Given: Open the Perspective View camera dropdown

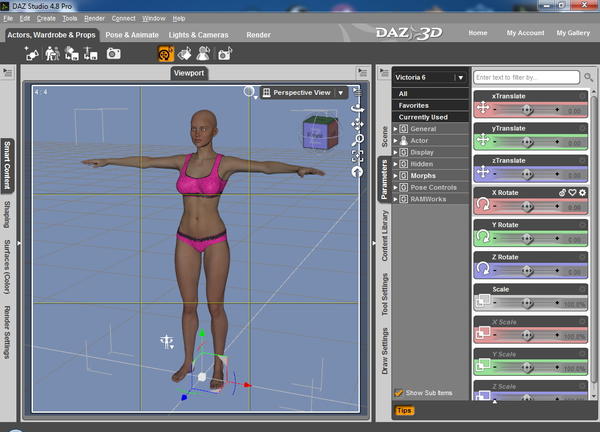Looking at the screenshot, I should pos(341,93).
